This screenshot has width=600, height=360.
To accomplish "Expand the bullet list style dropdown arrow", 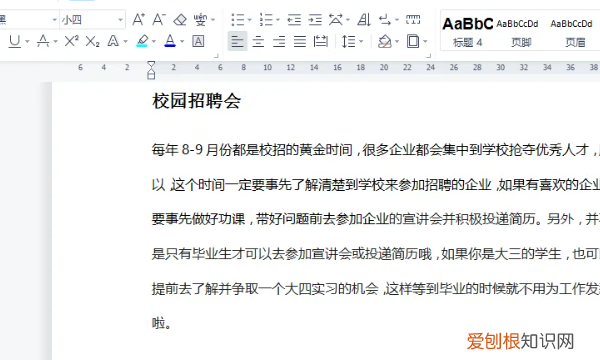I will point(249,20).
